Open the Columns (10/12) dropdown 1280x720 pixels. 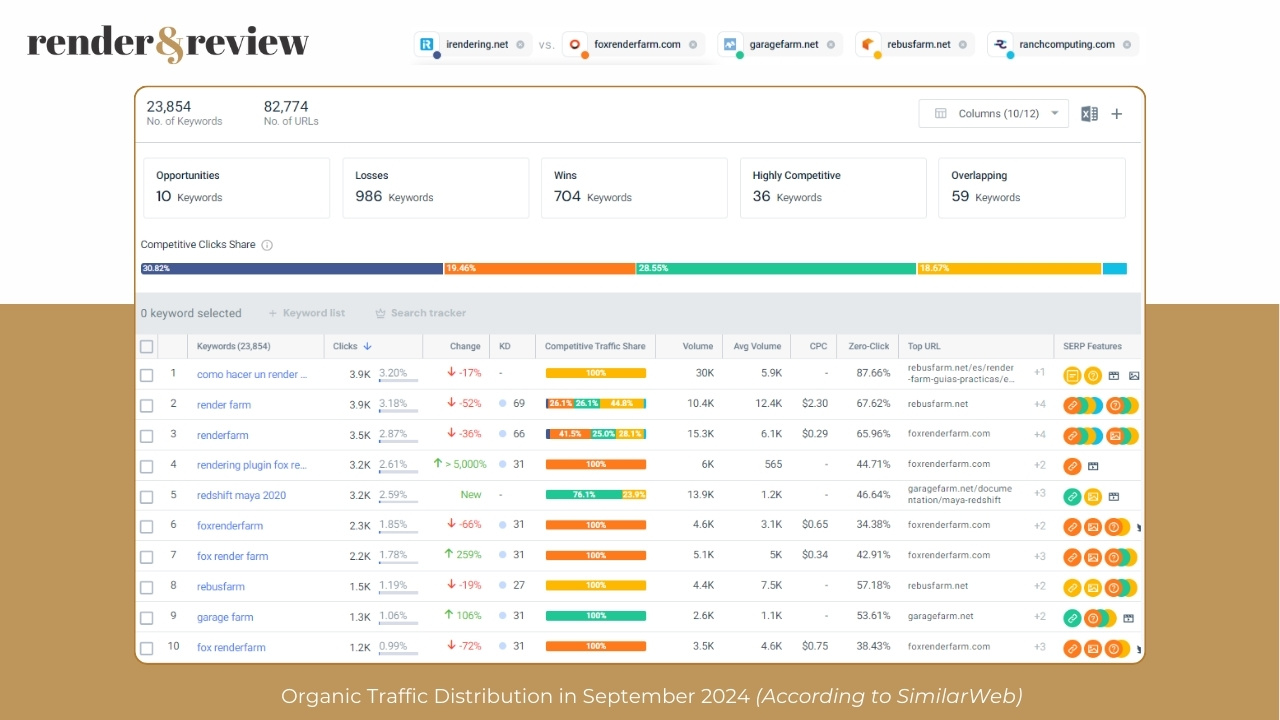point(993,113)
